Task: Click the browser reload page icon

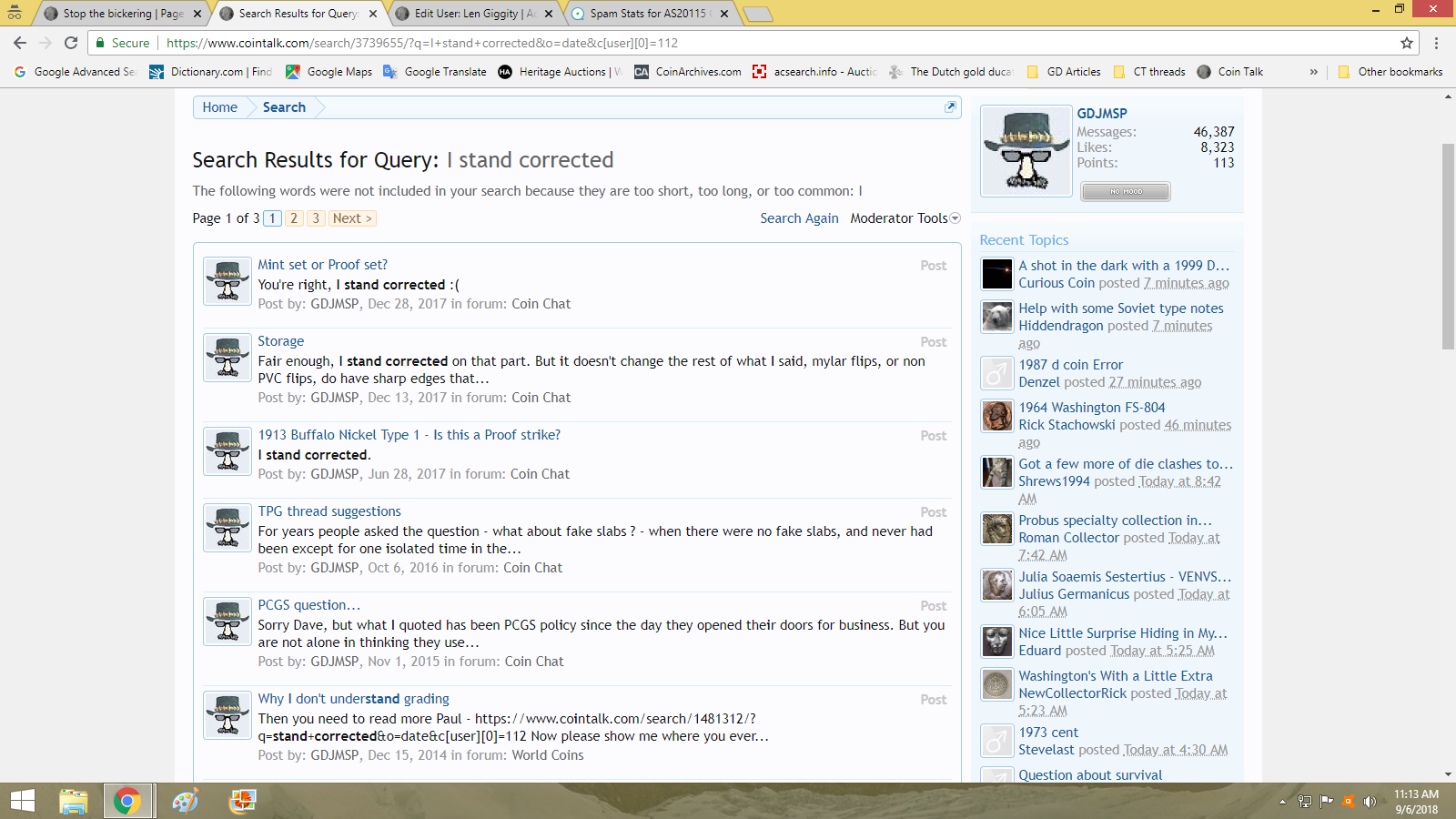Action: tap(71, 43)
